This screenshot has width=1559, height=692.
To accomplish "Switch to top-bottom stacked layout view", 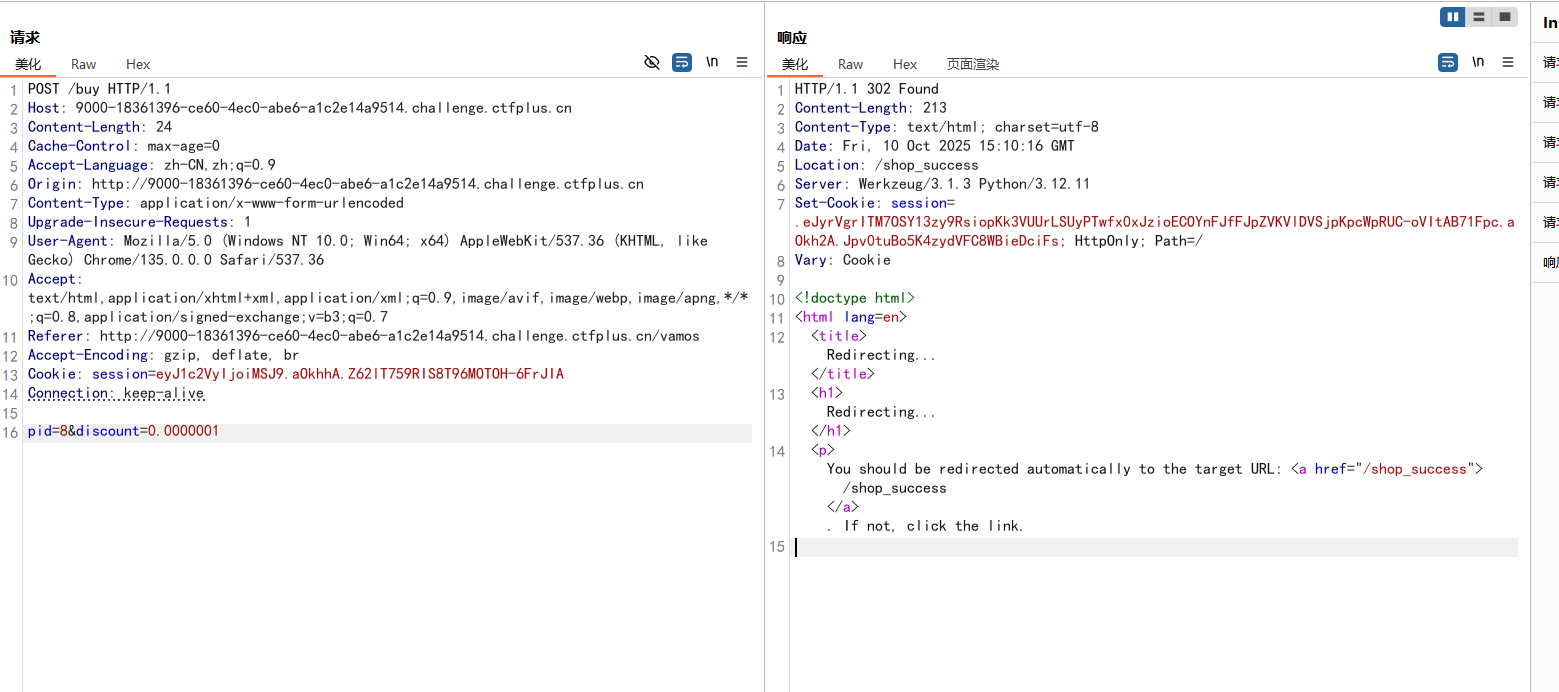I will click(1478, 17).
